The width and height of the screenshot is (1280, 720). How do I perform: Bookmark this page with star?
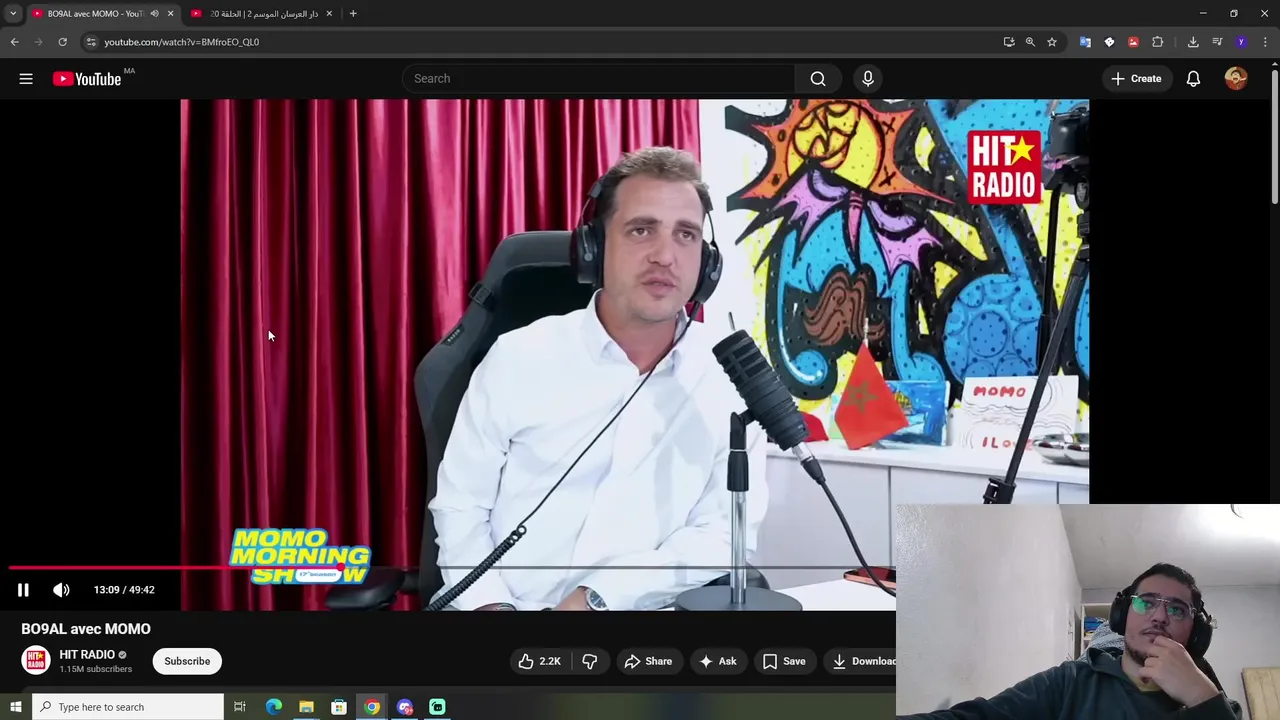(1052, 42)
